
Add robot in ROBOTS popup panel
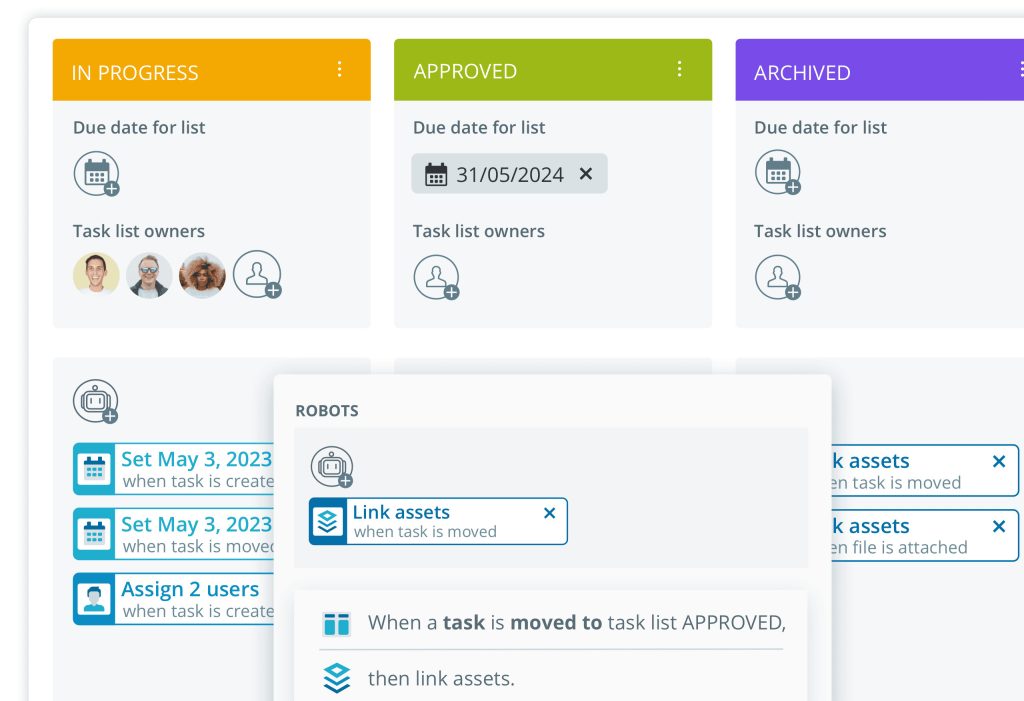[332, 467]
